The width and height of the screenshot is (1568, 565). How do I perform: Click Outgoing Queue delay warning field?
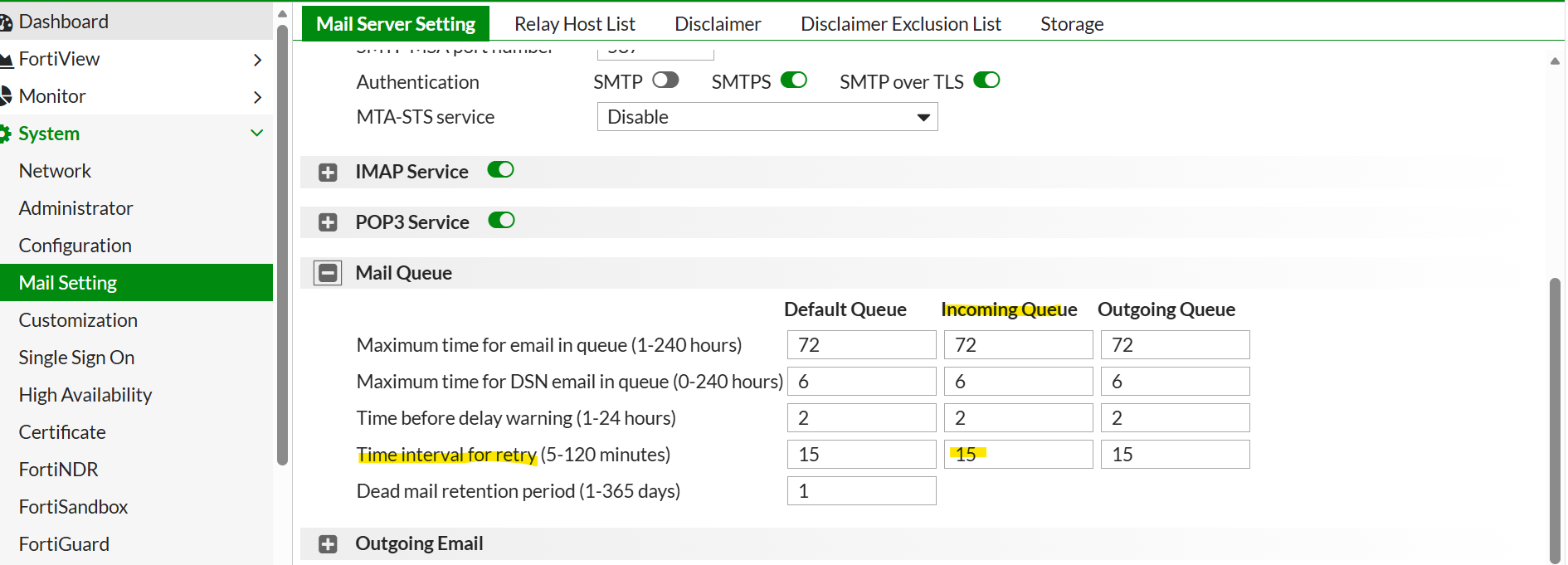[1176, 418]
